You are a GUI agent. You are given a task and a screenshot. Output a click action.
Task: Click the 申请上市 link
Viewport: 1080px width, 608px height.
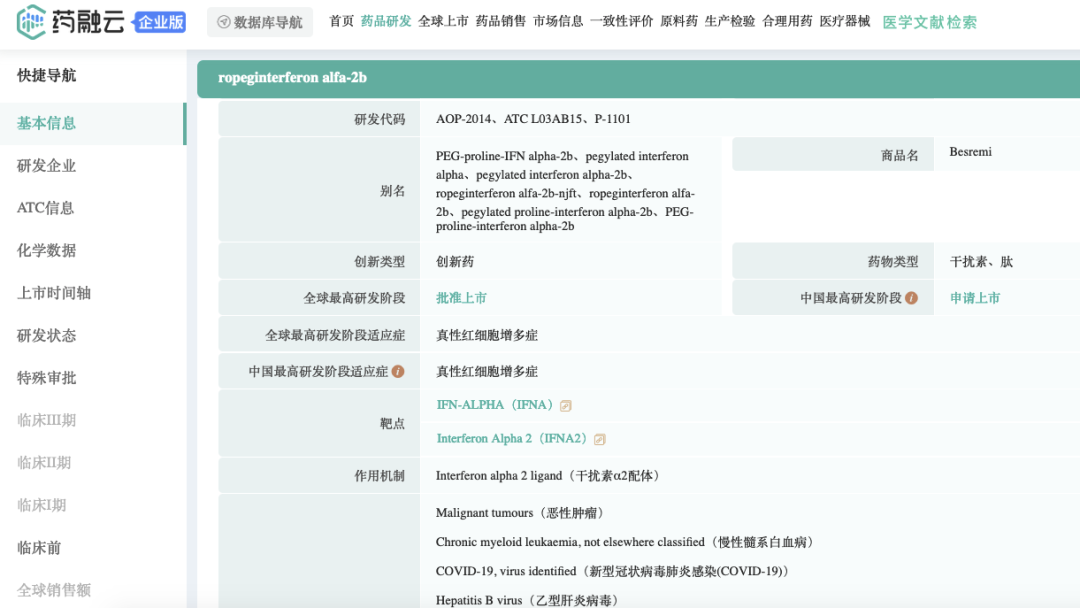(974, 298)
